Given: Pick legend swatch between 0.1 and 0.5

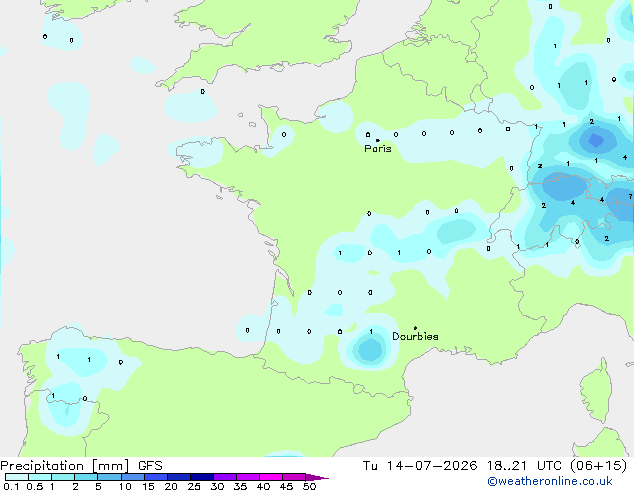Looking at the screenshot, I should (x=17, y=477).
